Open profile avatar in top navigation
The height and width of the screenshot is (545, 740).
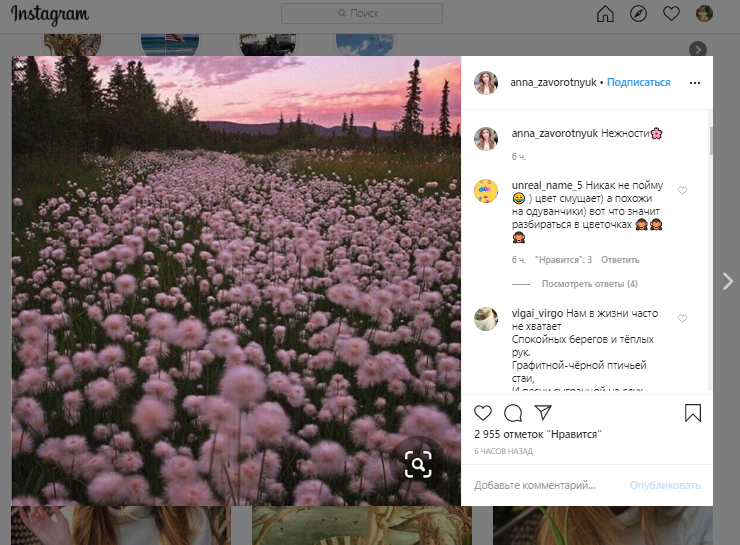[704, 14]
